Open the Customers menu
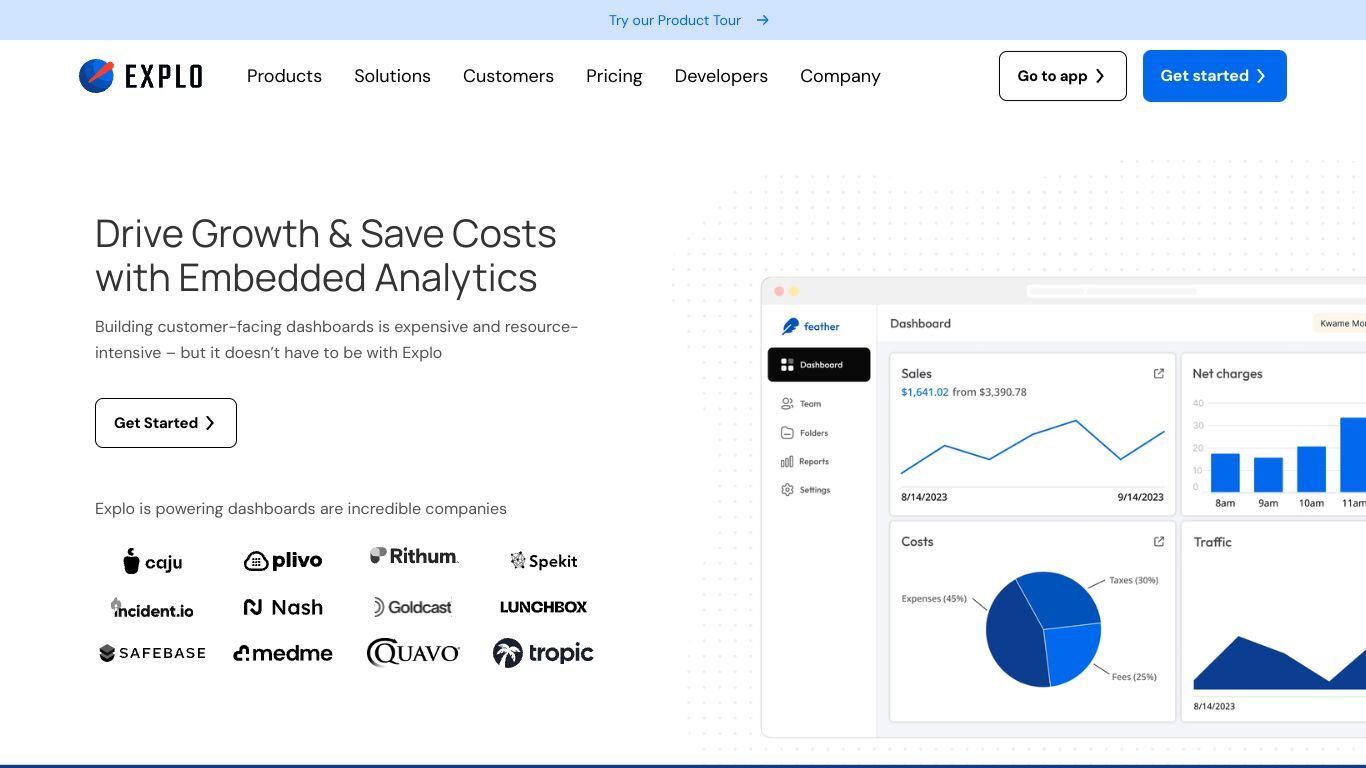This screenshot has height=768, width=1366. (508, 76)
